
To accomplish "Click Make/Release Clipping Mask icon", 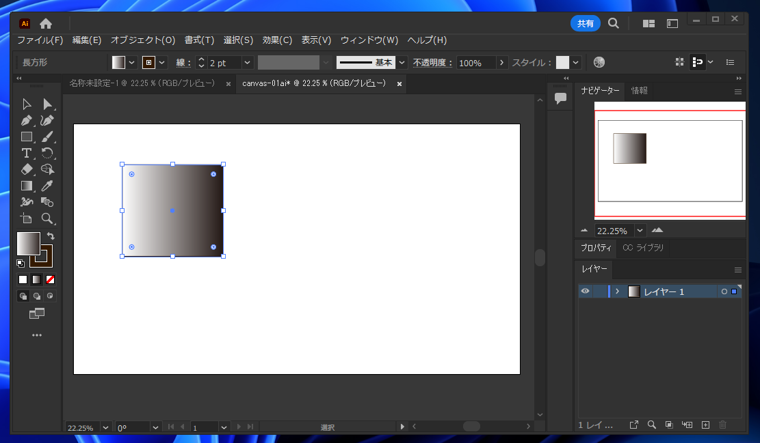I will pos(669,425).
